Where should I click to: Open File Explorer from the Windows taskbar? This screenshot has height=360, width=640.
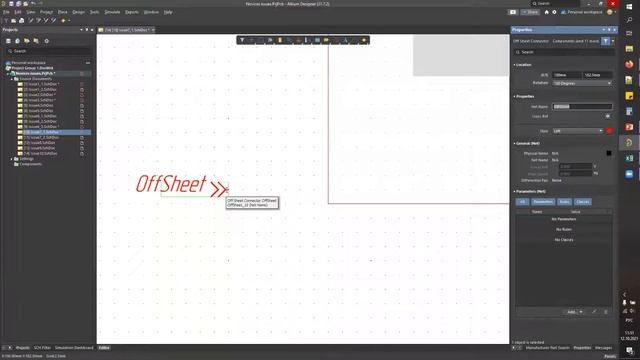point(629,49)
